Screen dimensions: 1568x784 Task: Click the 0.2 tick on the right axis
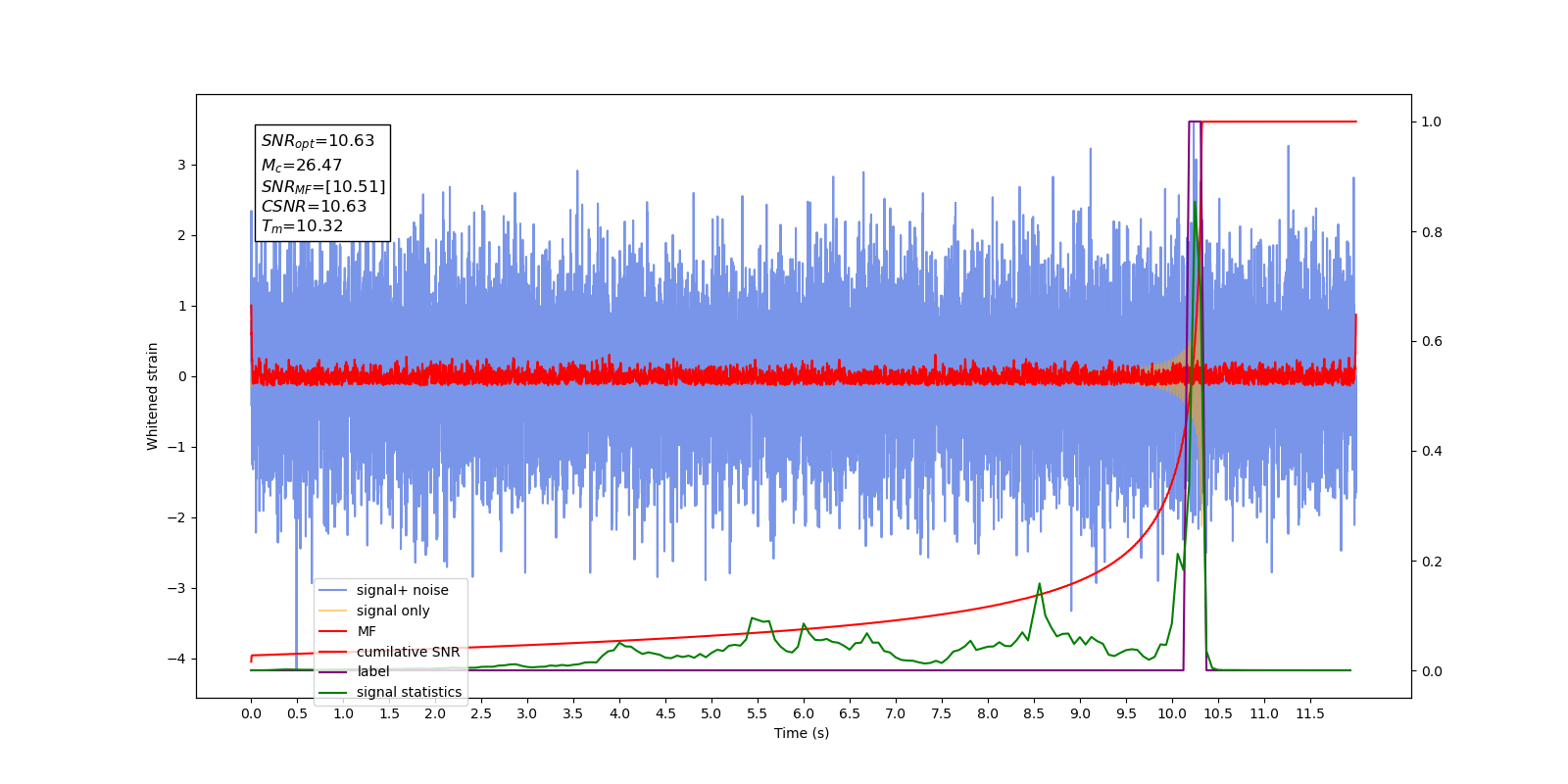(x=1432, y=562)
